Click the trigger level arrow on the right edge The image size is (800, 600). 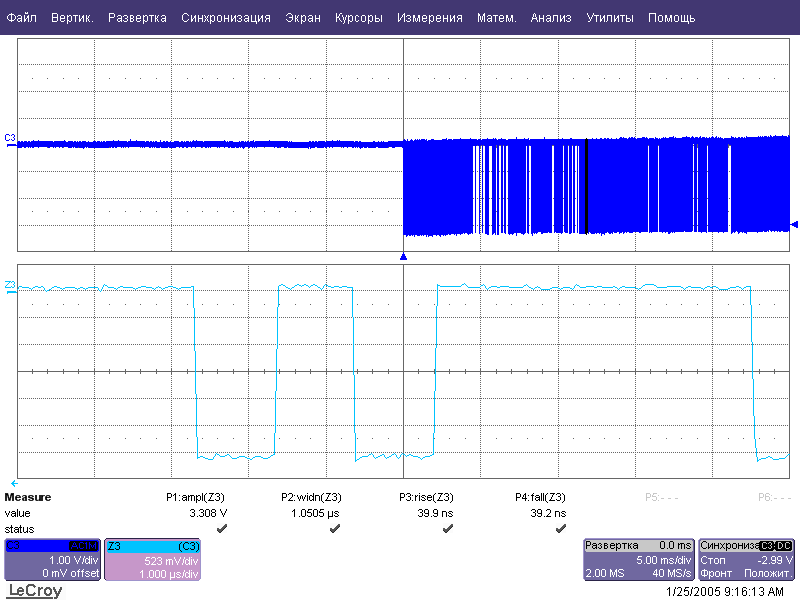794,225
